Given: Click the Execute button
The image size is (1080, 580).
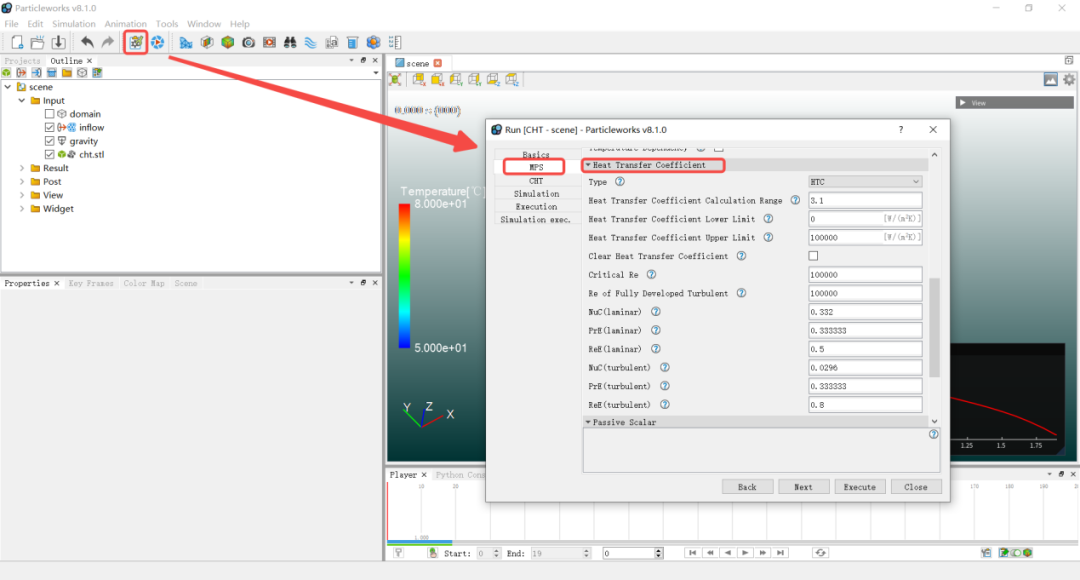Looking at the screenshot, I should tap(859, 487).
